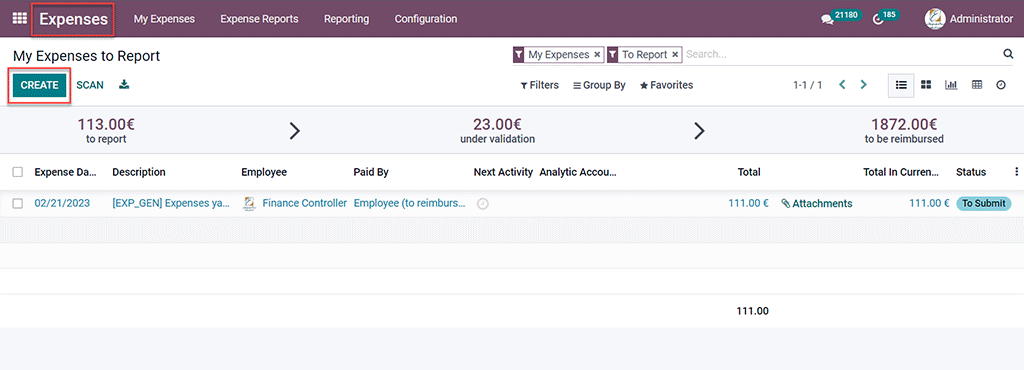Click the download import icon
This screenshot has width=1024, height=370.
124,85
